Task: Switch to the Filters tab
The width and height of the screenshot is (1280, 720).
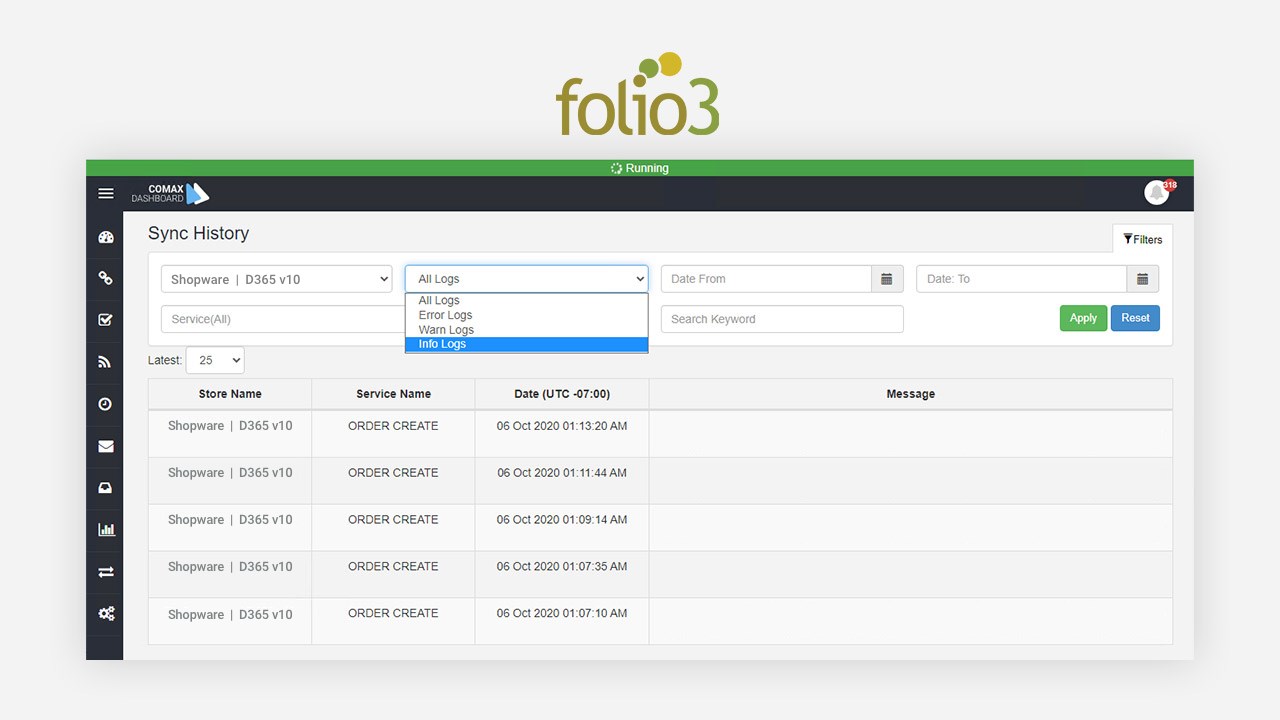Action: tap(1143, 239)
